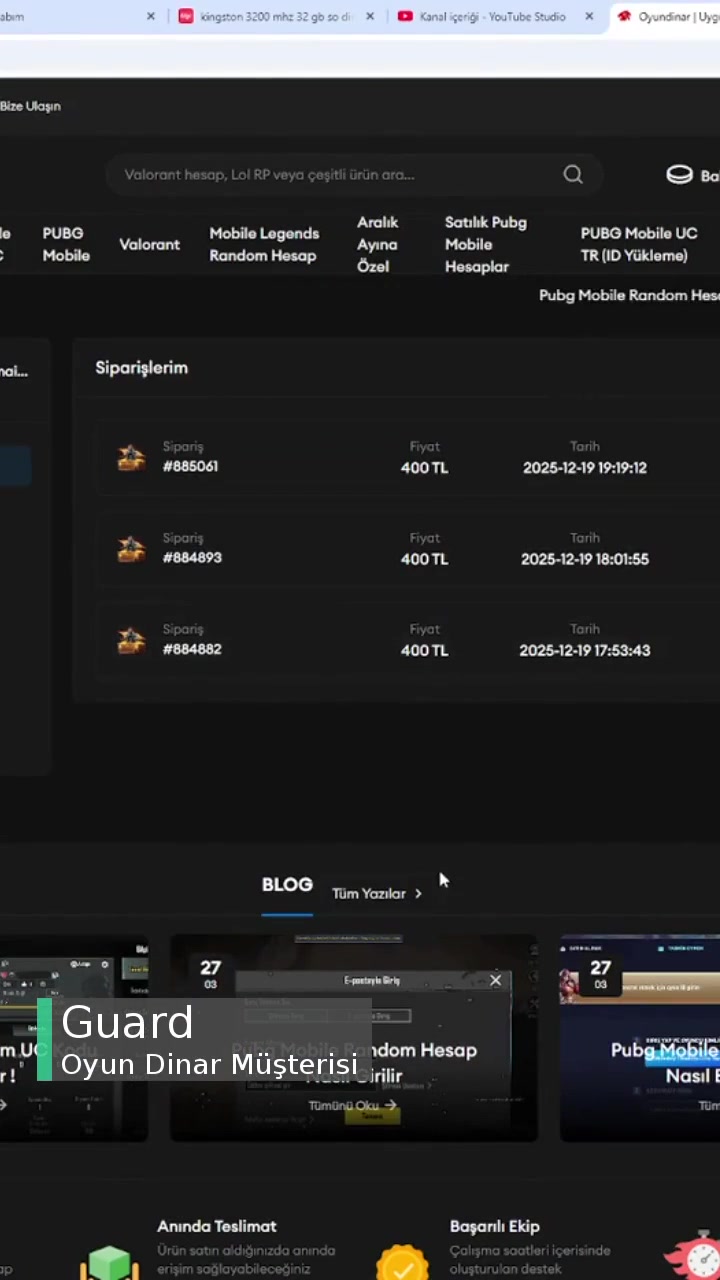Click date 2025-12-19 17:53:43
Viewport: 720px width, 1280px height.
[x=585, y=650]
